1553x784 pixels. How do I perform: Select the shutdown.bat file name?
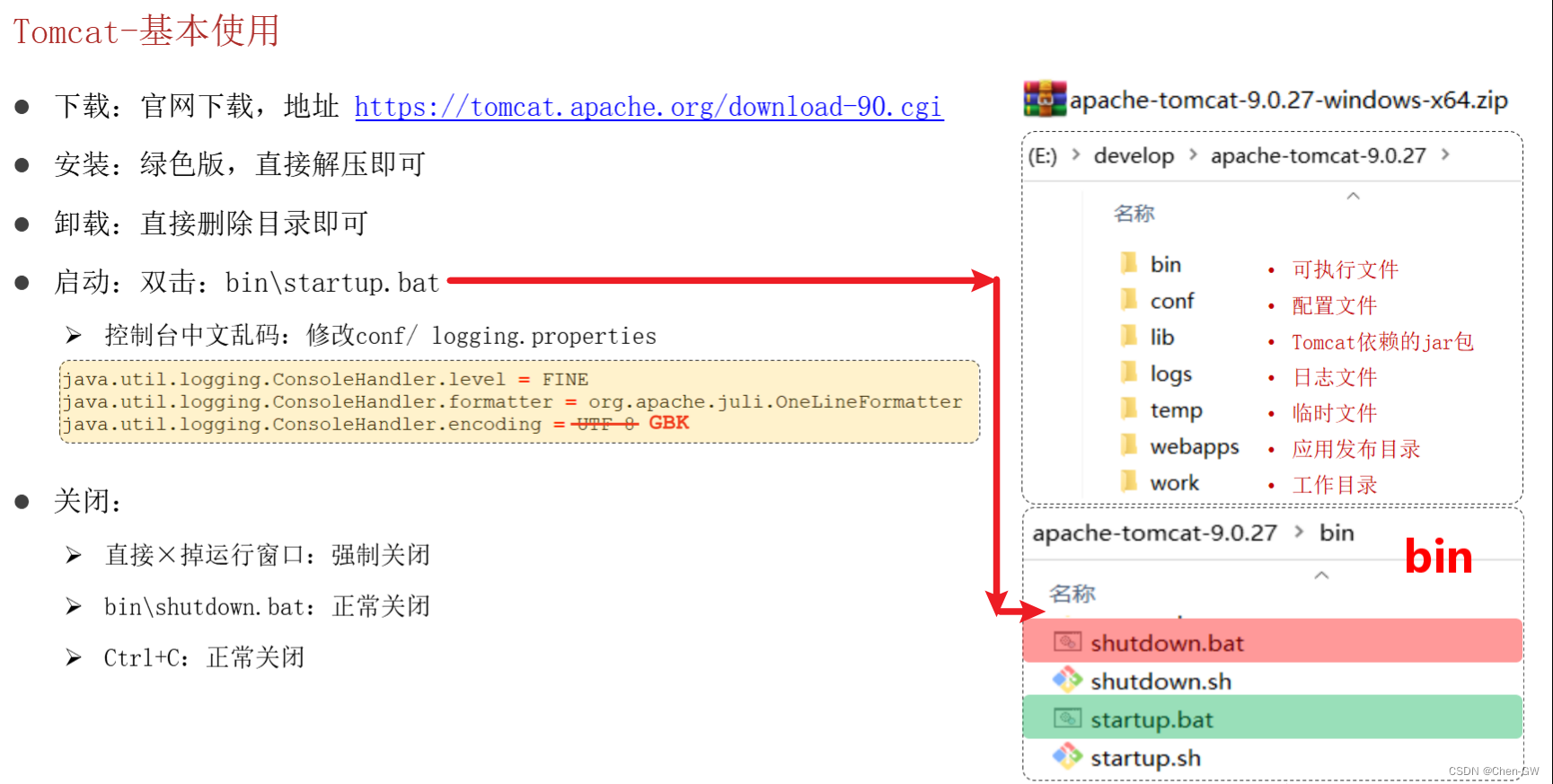click(x=1167, y=643)
